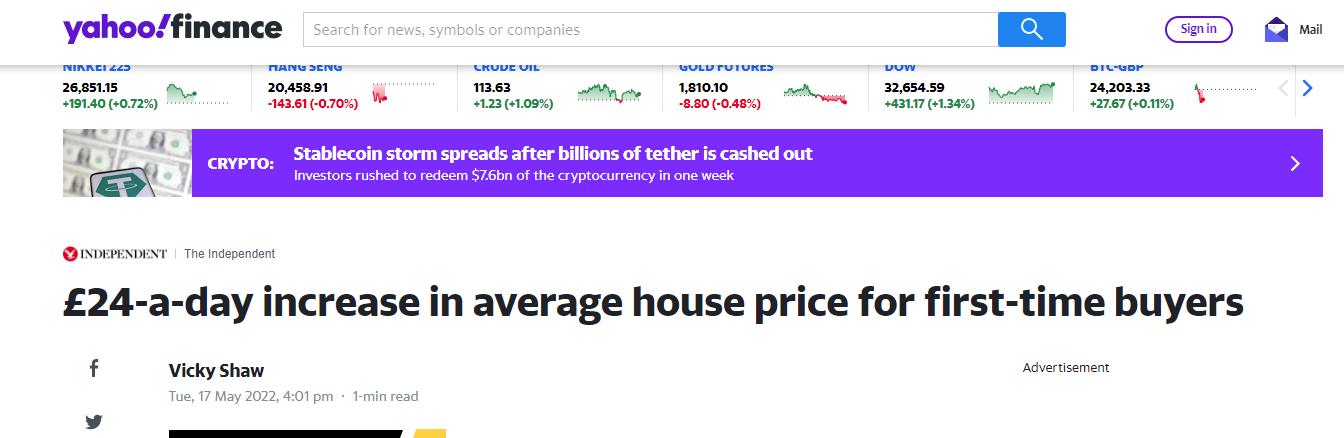This screenshot has width=1344, height=438.
Task: Share article via Twitter icon
Action: 94,422
